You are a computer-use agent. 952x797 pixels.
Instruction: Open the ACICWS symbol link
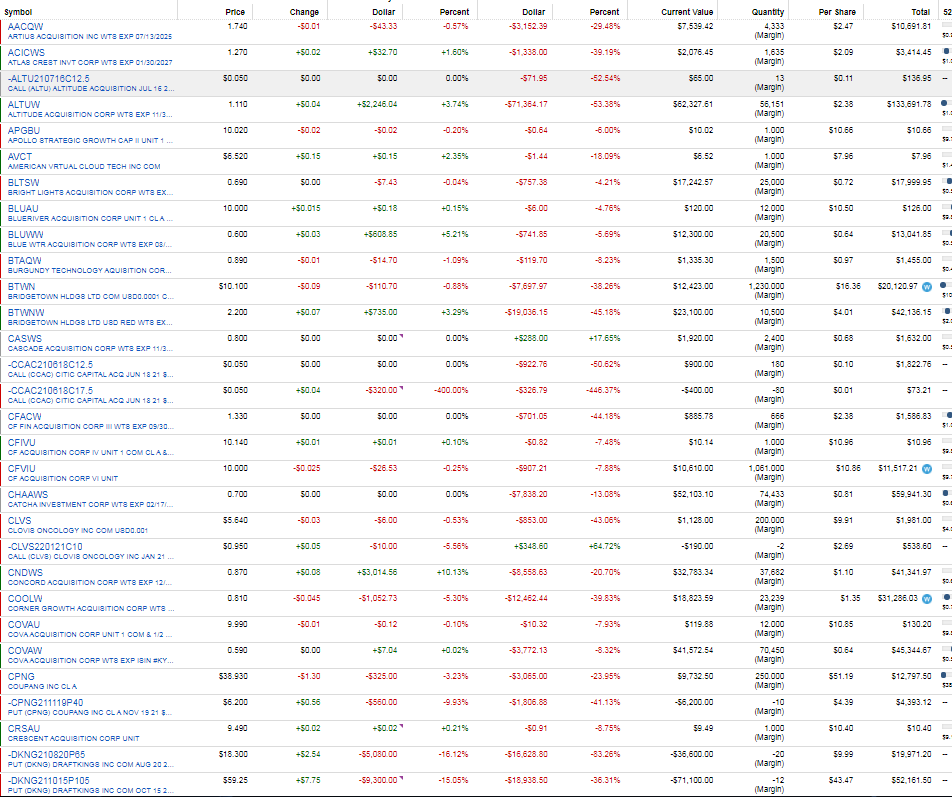26,53
